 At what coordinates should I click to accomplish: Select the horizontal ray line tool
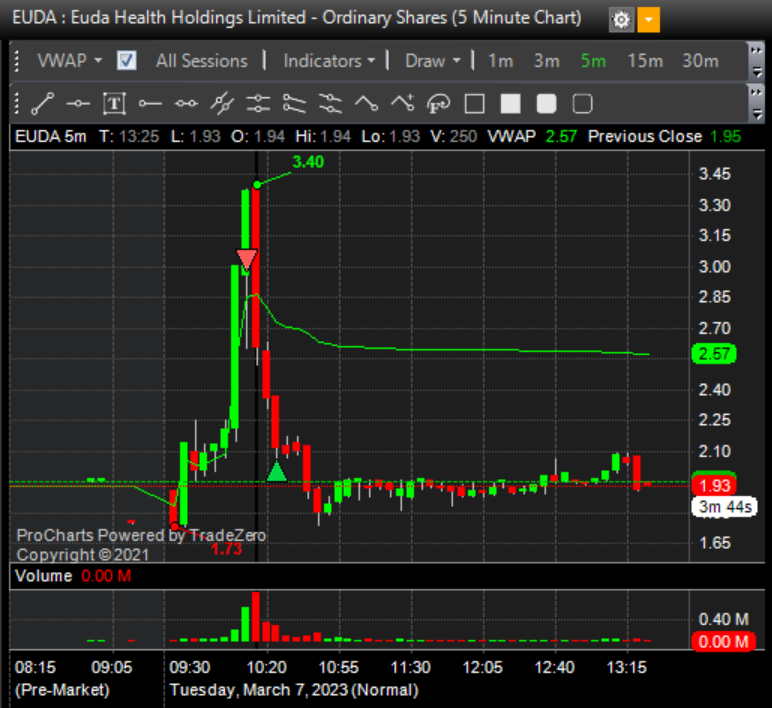pyautogui.click(x=150, y=103)
